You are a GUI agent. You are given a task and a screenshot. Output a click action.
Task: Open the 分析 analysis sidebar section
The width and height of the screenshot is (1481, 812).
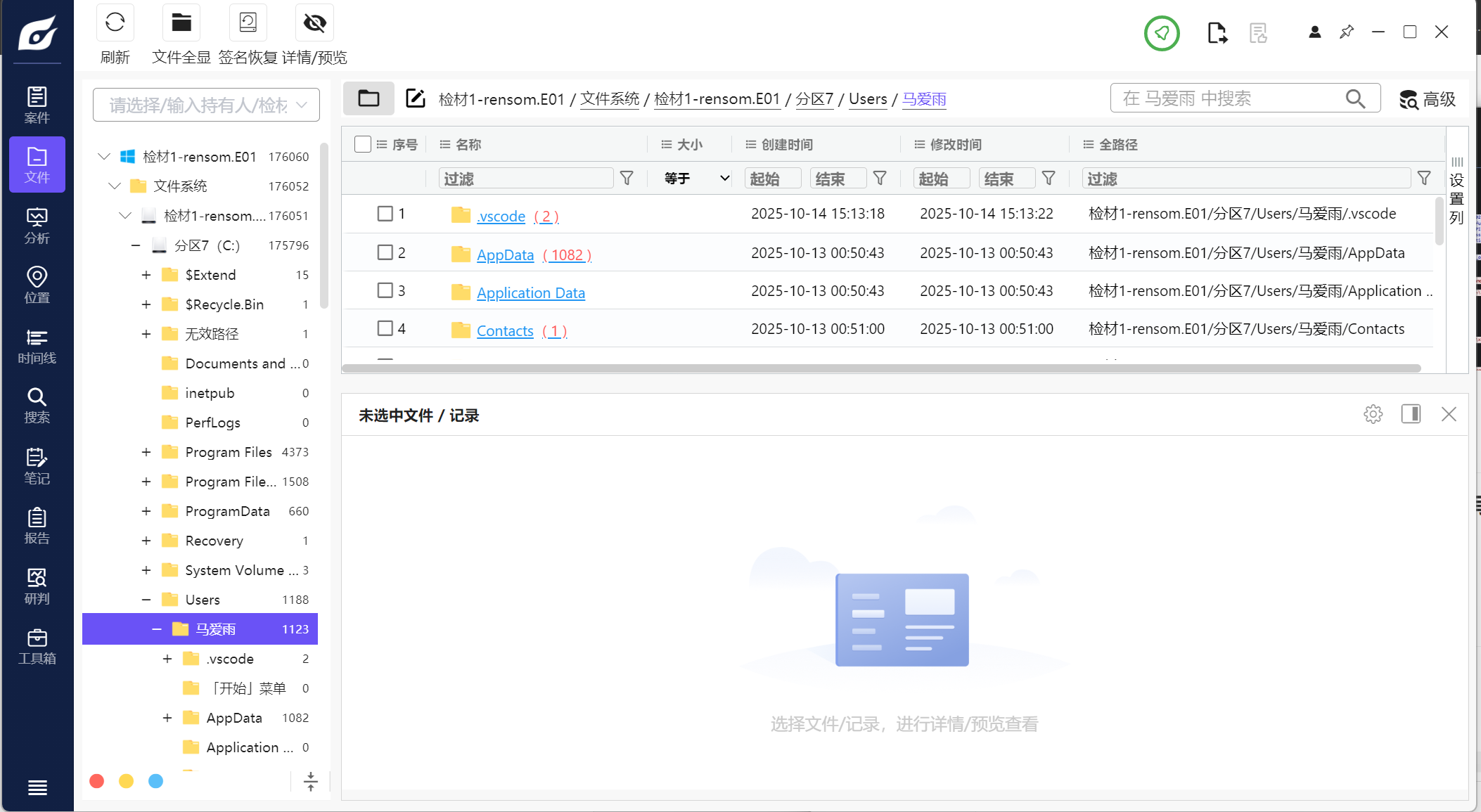37,225
